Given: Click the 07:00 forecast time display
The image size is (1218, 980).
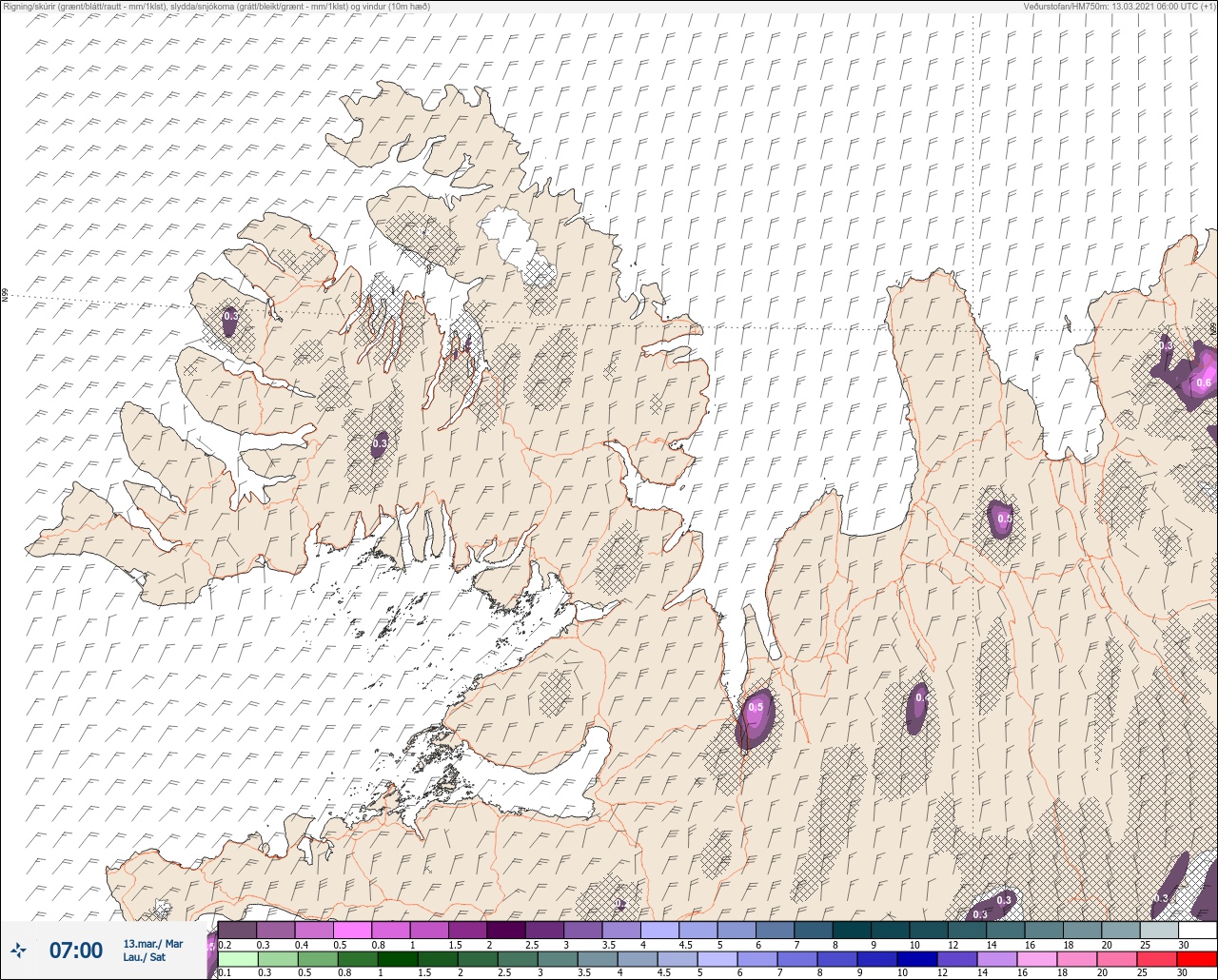Looking at the screenshot, I should tap(76, 950).
